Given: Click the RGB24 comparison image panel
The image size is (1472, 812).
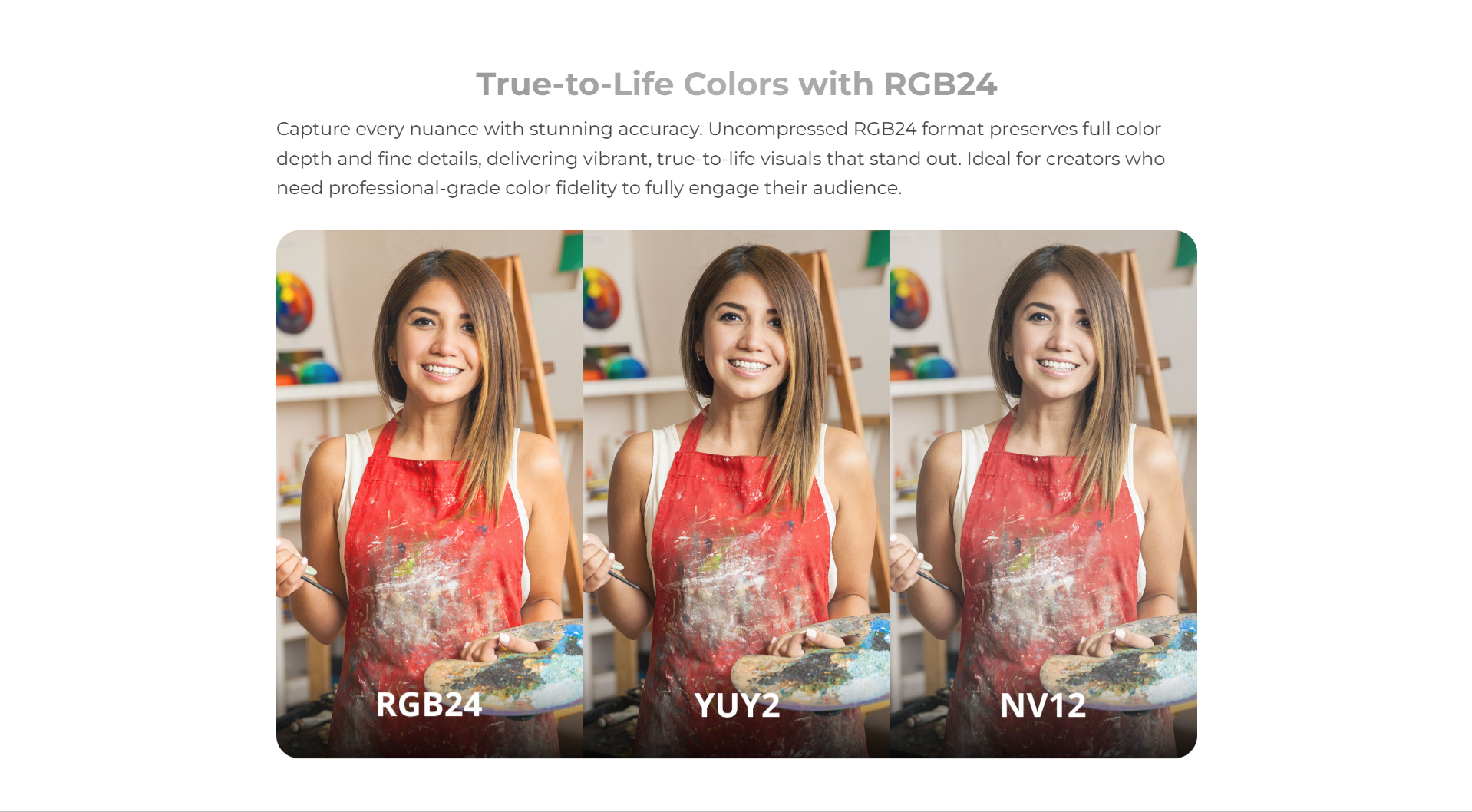Looking at the screenshot, I should pos(430,494).
